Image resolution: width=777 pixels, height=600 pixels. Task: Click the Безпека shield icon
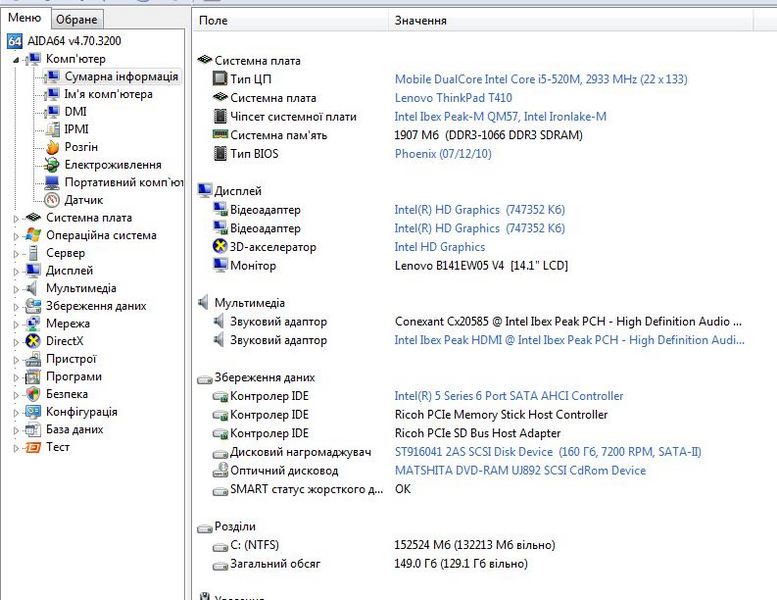pyautogui.click(x=33, y=394)
